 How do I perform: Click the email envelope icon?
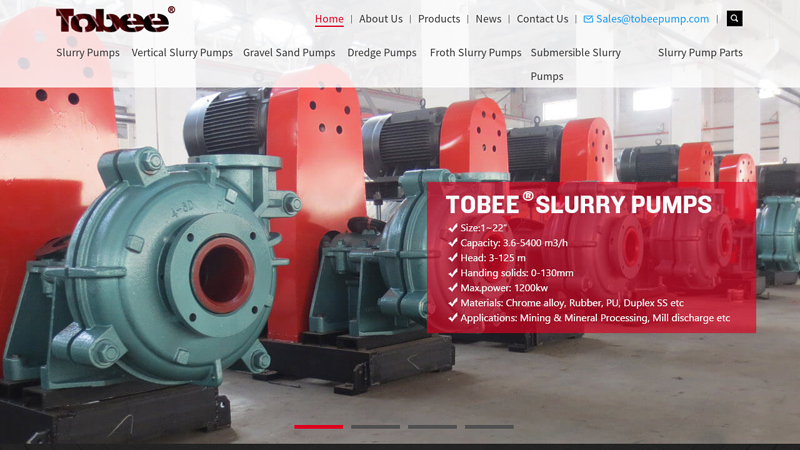point(588,19)
